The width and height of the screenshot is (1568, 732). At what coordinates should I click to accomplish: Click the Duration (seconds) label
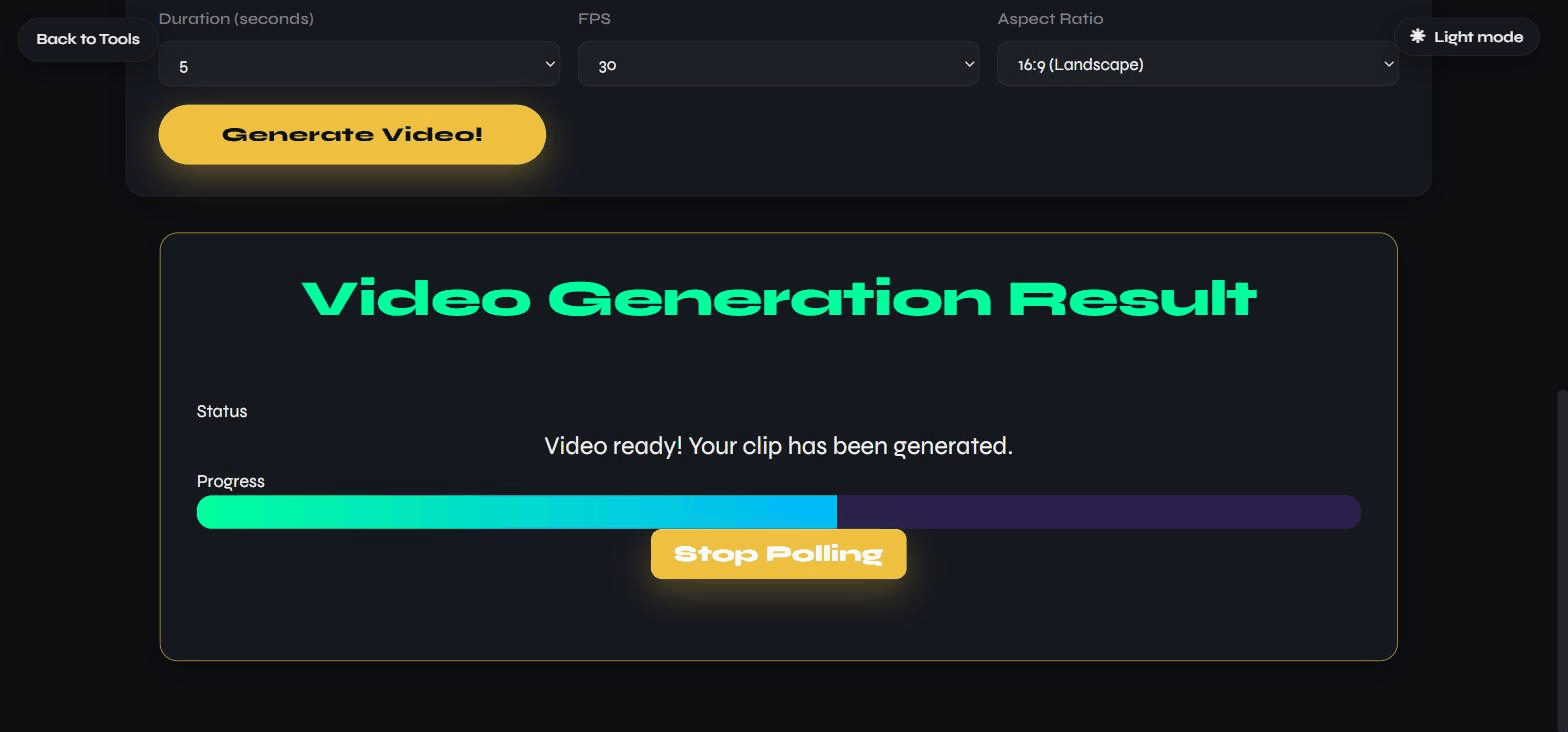tap(236, 19)
